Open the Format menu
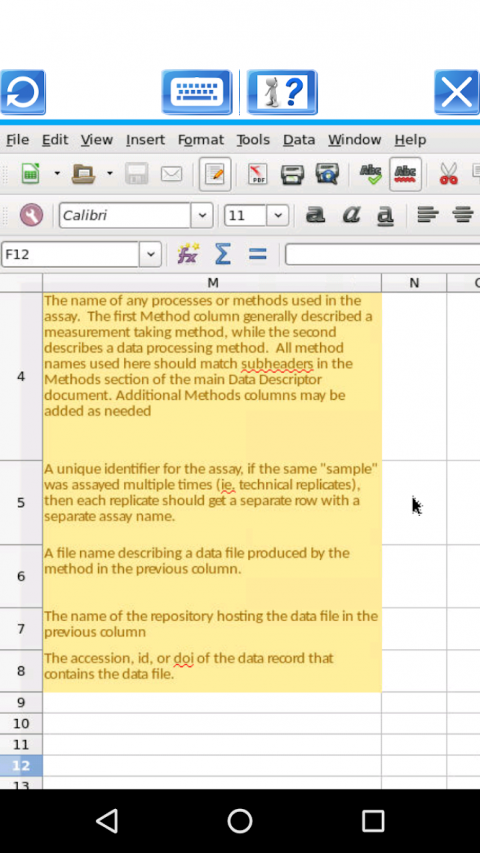 [x=201, y=140]
